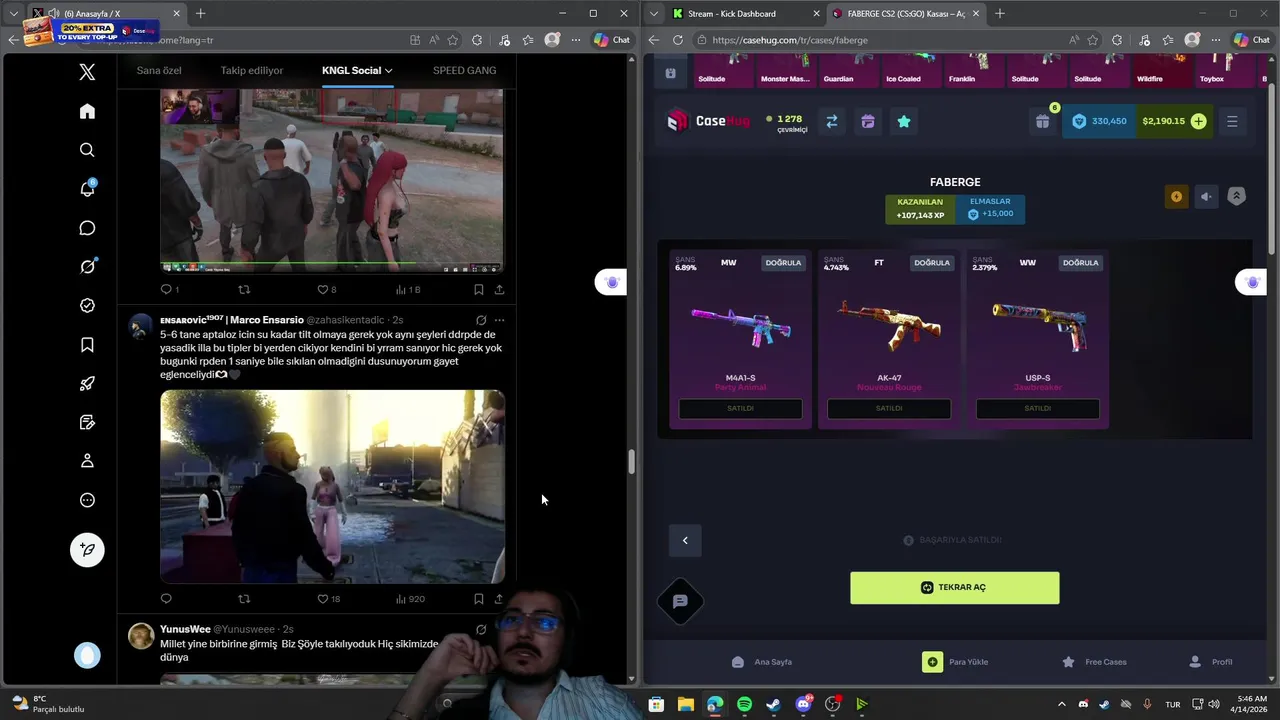1280x720 pixels.
Task: Open X profile person icon
Action: coord(87,461)
